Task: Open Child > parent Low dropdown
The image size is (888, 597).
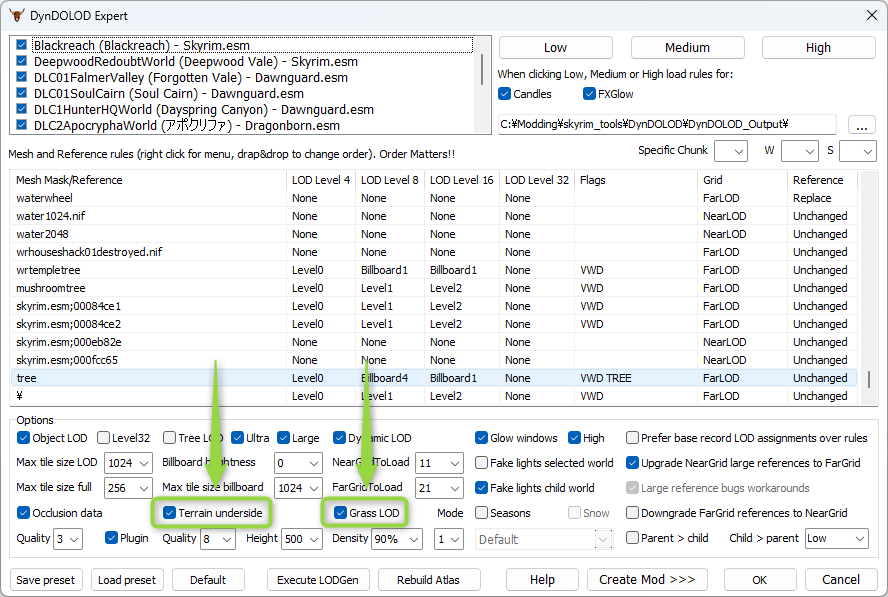Action: pos(836,539)
